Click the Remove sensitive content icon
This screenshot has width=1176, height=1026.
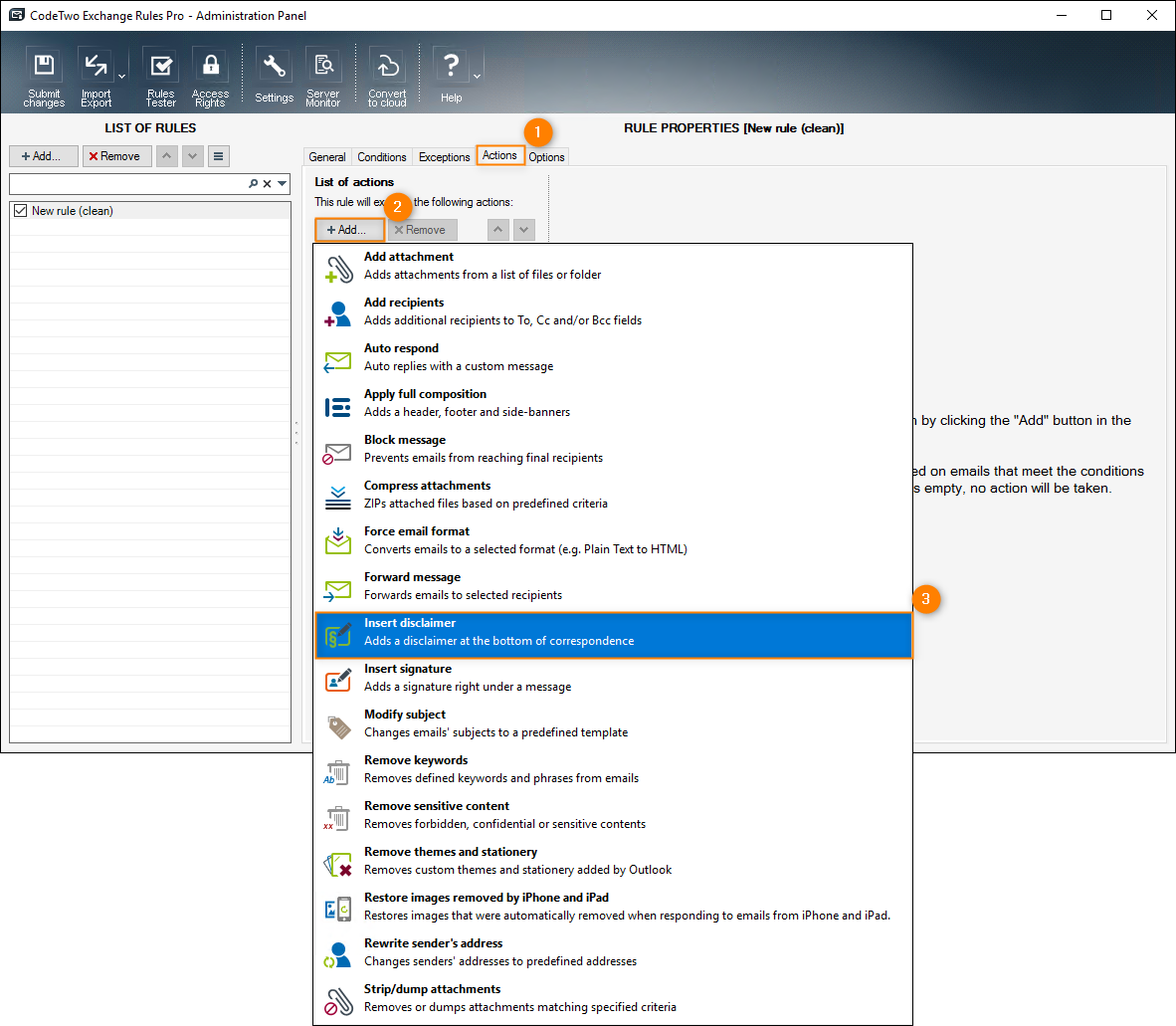pyautogui.click(x=336, y=817)
